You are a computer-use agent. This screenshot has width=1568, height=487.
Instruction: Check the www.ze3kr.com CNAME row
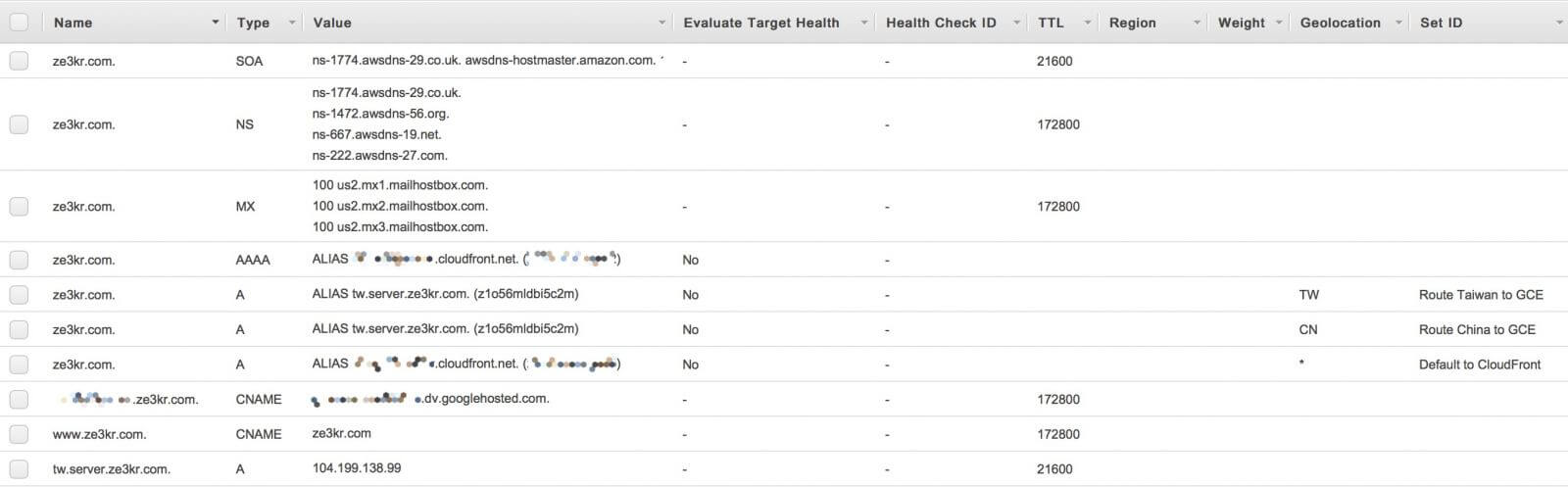tap(19, 434)
